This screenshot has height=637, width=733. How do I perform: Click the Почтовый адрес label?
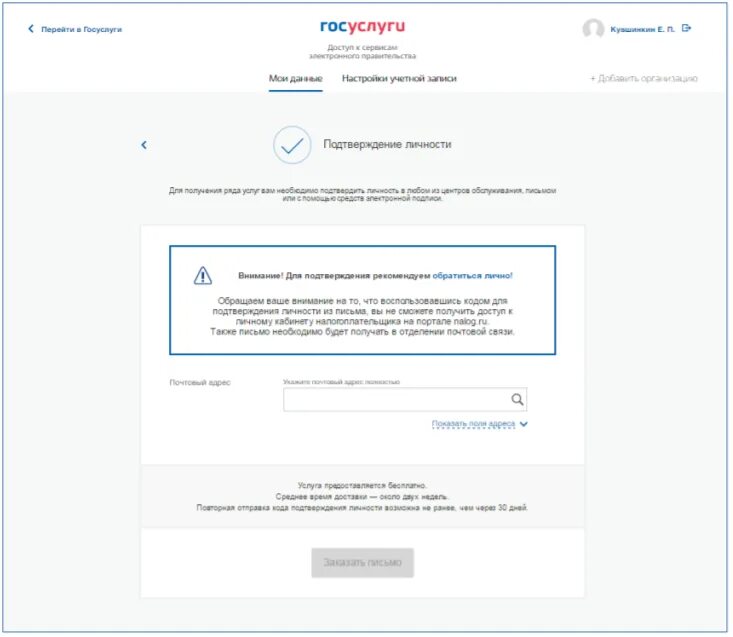tap(200, 383)
